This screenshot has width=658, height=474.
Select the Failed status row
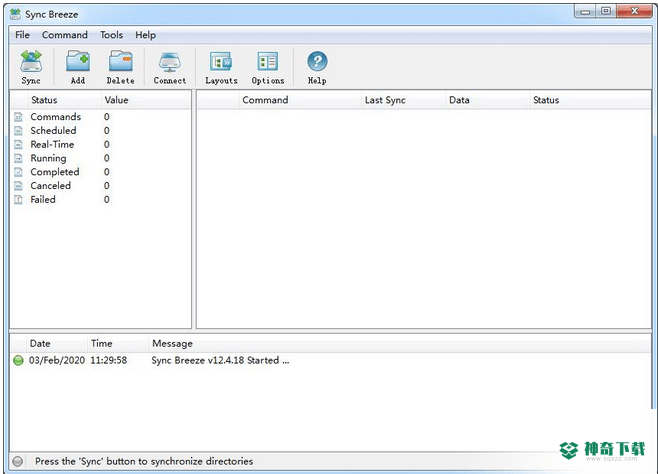(101, 200)
